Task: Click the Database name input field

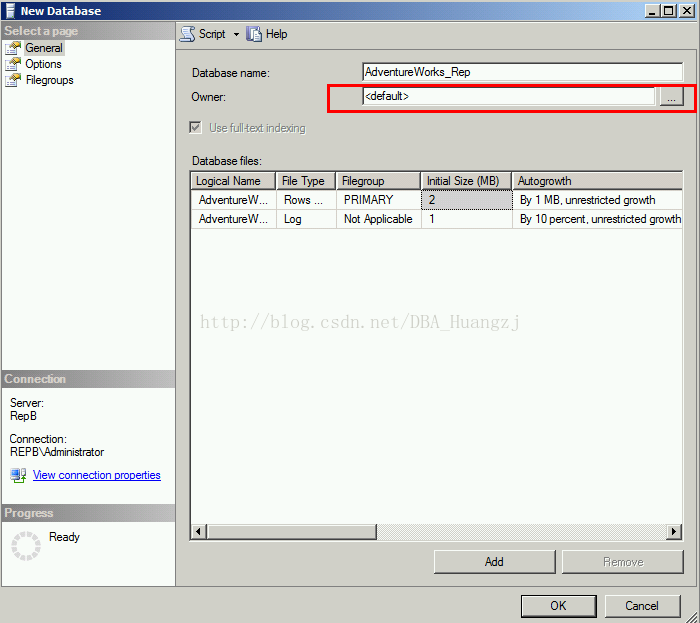Action: 522,72
